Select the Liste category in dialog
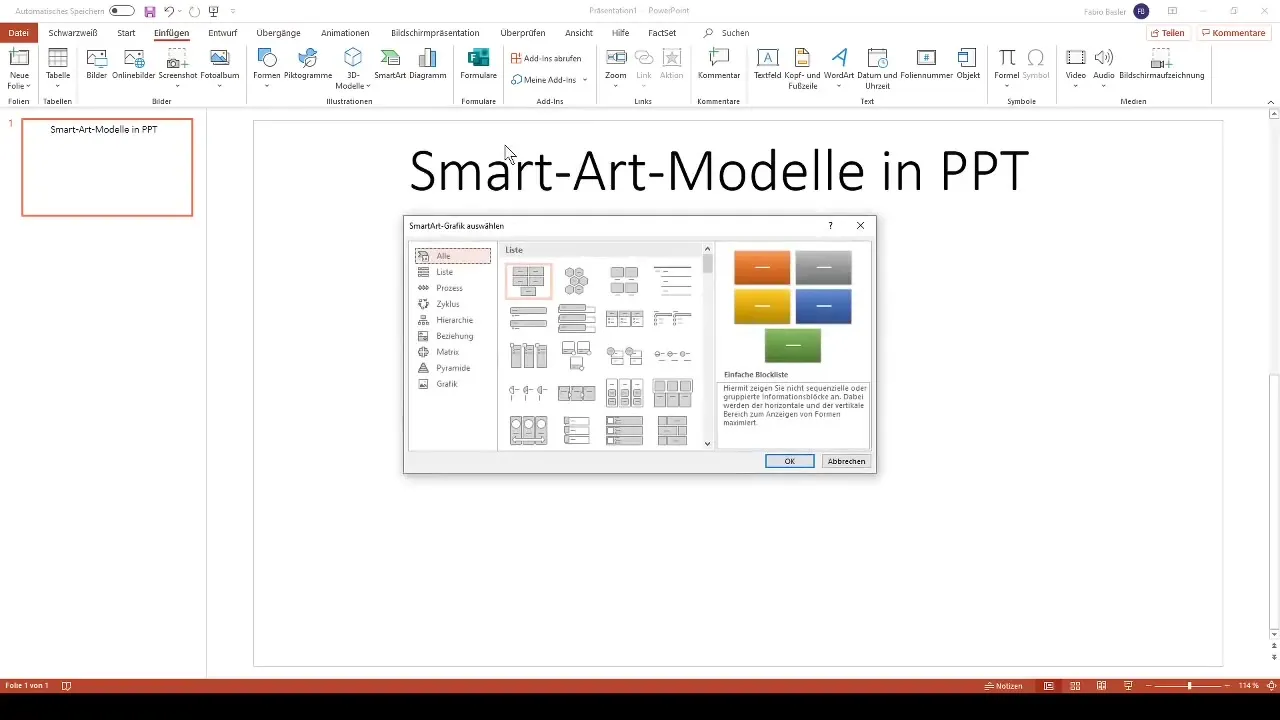This screenshot has height=720, width=1280. point(453,272)
